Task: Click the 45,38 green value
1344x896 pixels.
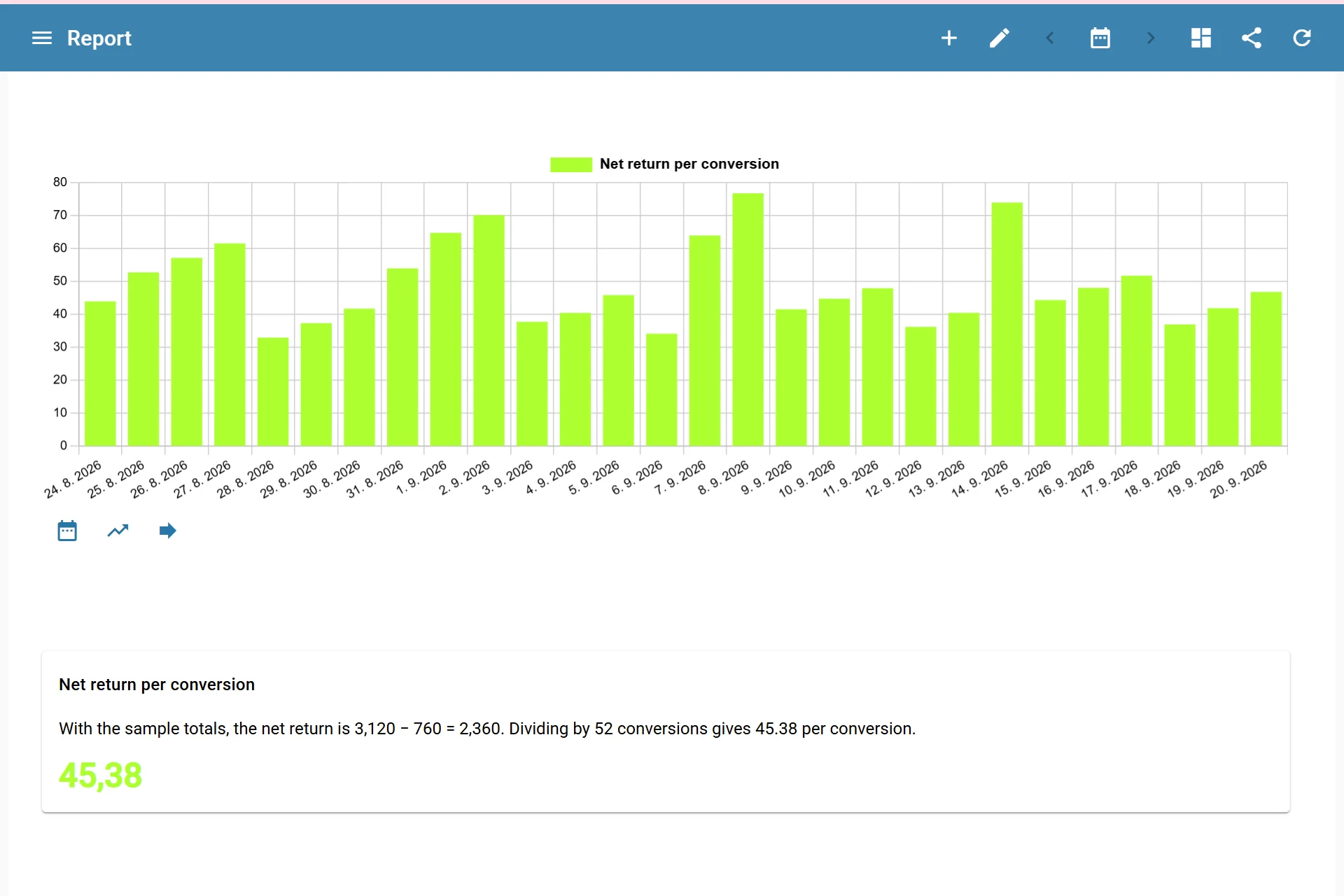Action: (x=100, y=776)
